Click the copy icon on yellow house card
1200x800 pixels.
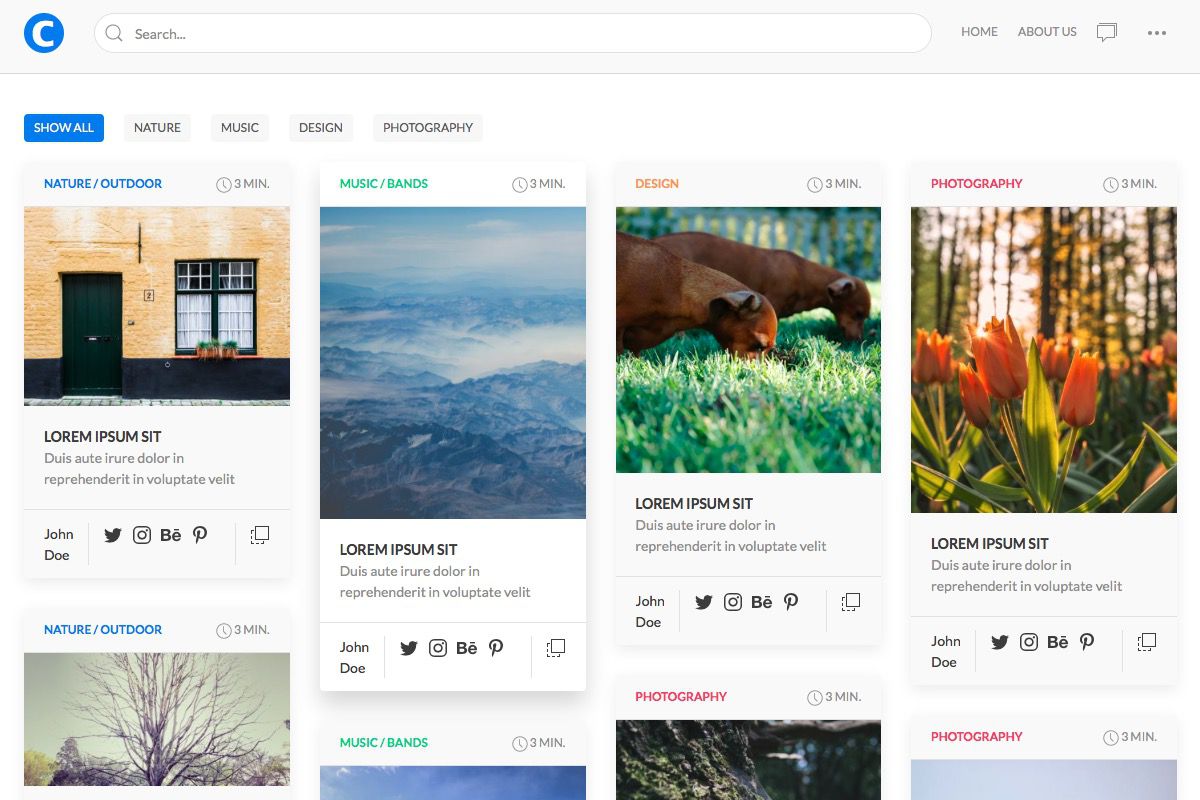point(260,535)
